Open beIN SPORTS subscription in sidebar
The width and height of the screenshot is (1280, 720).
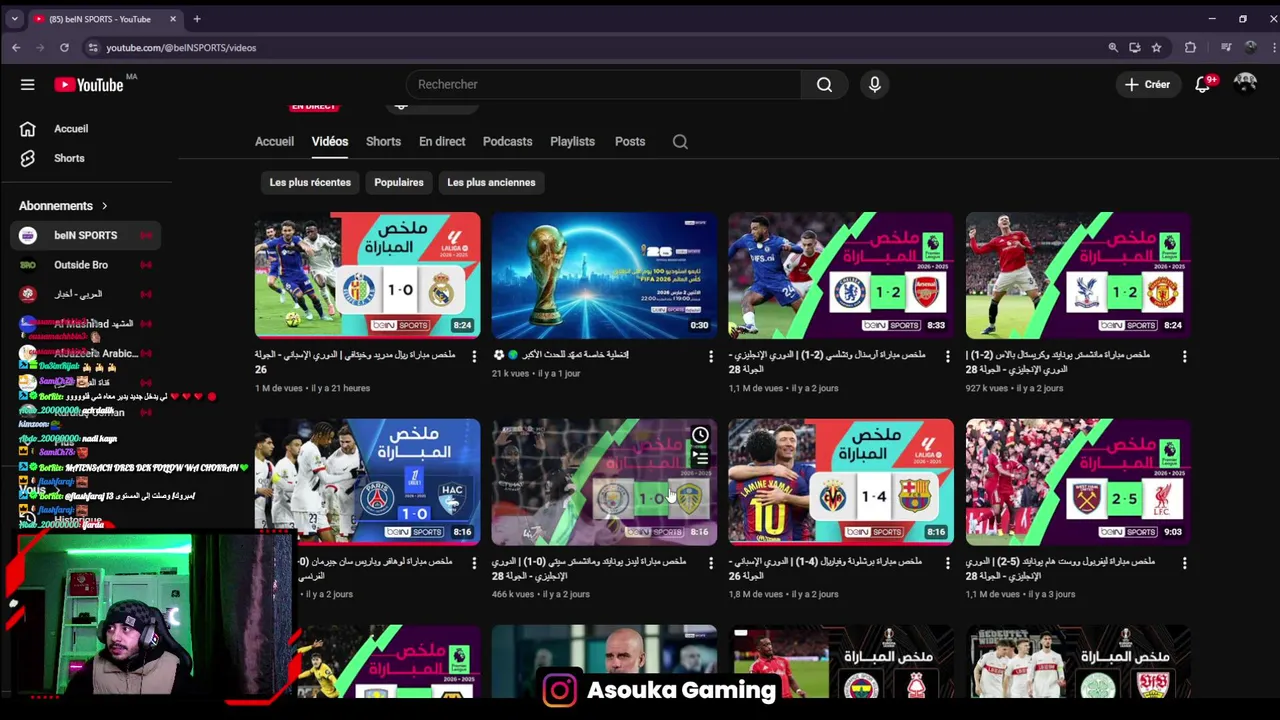86,235
